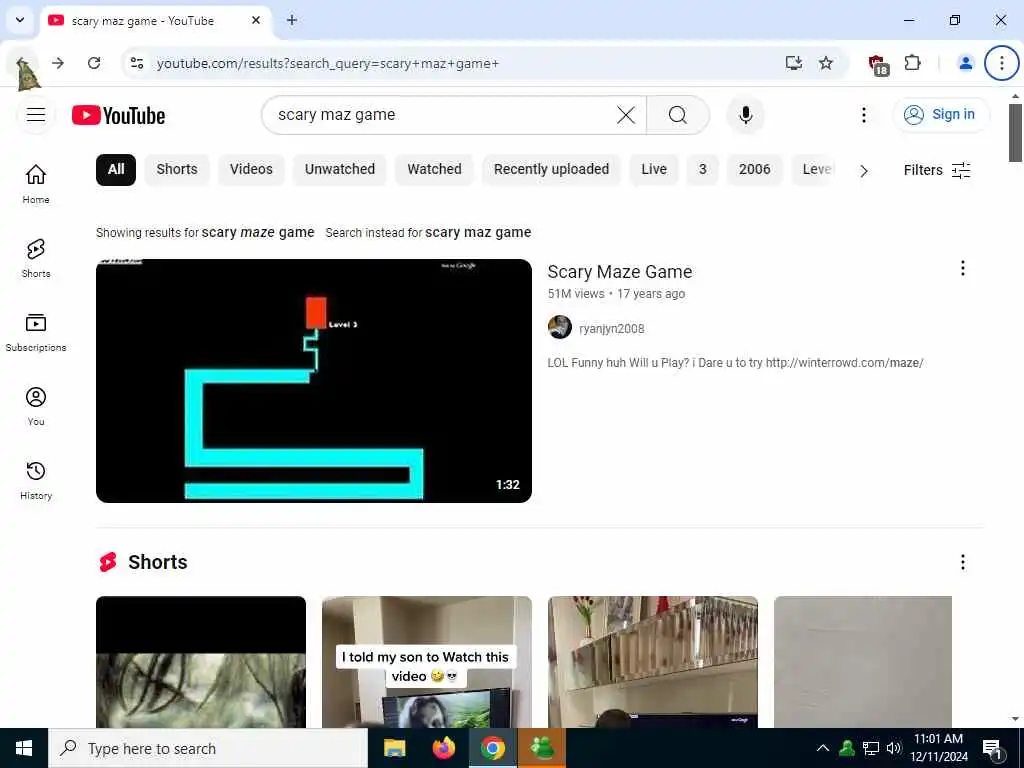This screenshot has width=1024, height=768.
Task: Click the magnifier search button
Action: (678, 115)
